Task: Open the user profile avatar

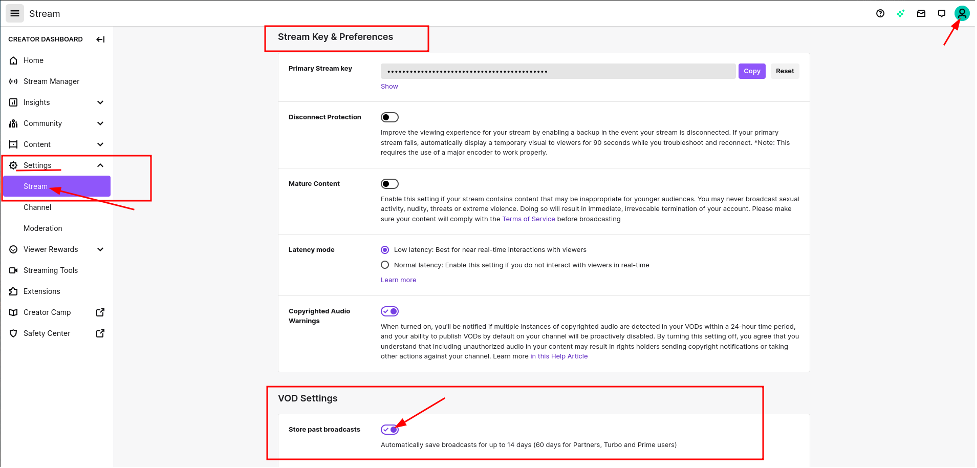Action: pyautogui.click(x=962, y=13)
